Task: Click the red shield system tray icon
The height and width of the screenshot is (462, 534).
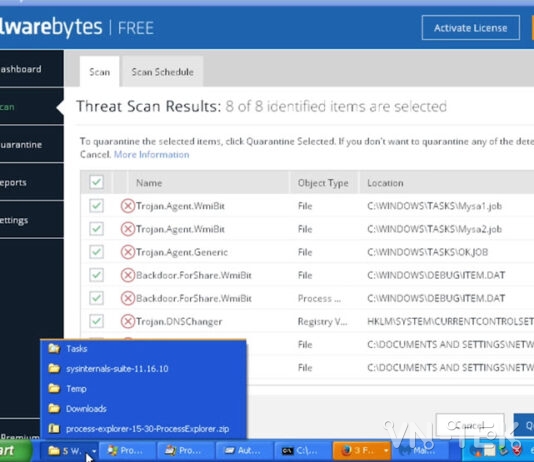Action: click(516, 451)
